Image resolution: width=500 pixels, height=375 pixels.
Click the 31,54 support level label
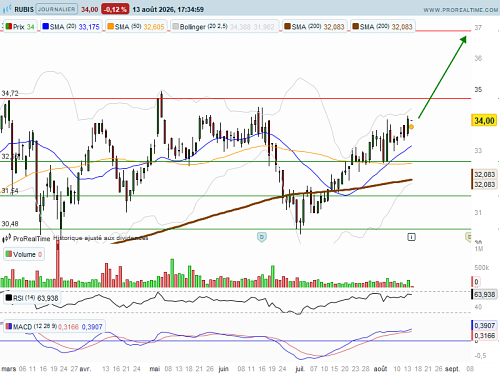[x=10, y=191]
